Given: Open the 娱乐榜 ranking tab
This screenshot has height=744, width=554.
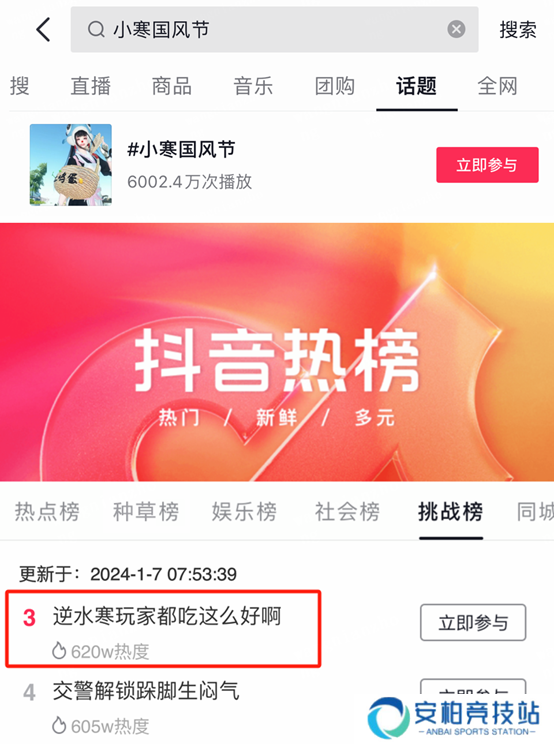Looking at the screenshot, I should 244,512.
